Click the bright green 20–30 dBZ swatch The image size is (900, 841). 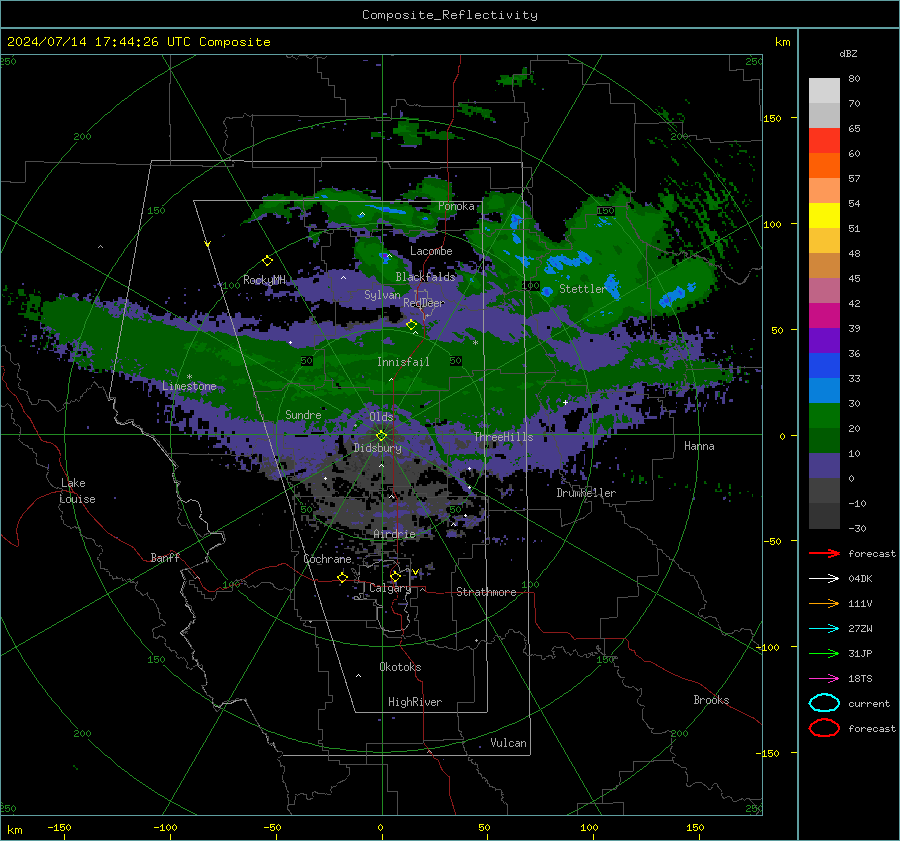[824, 416]
